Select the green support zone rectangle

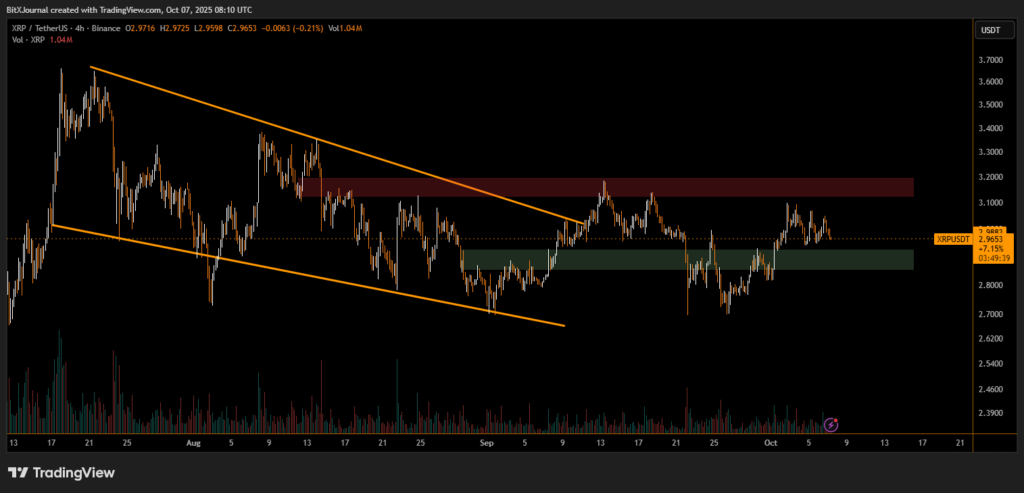700,259
